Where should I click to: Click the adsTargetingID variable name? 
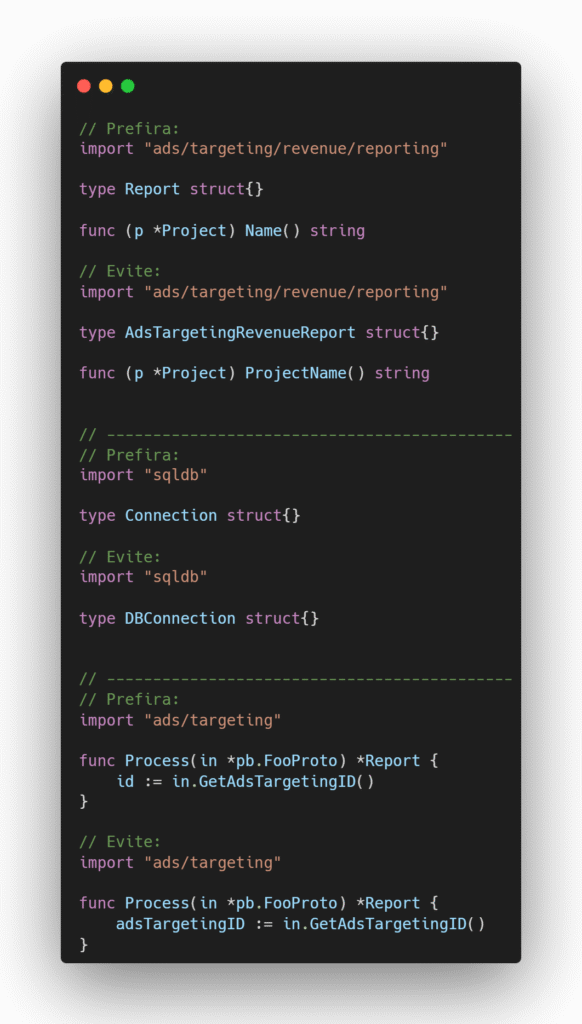180,924
